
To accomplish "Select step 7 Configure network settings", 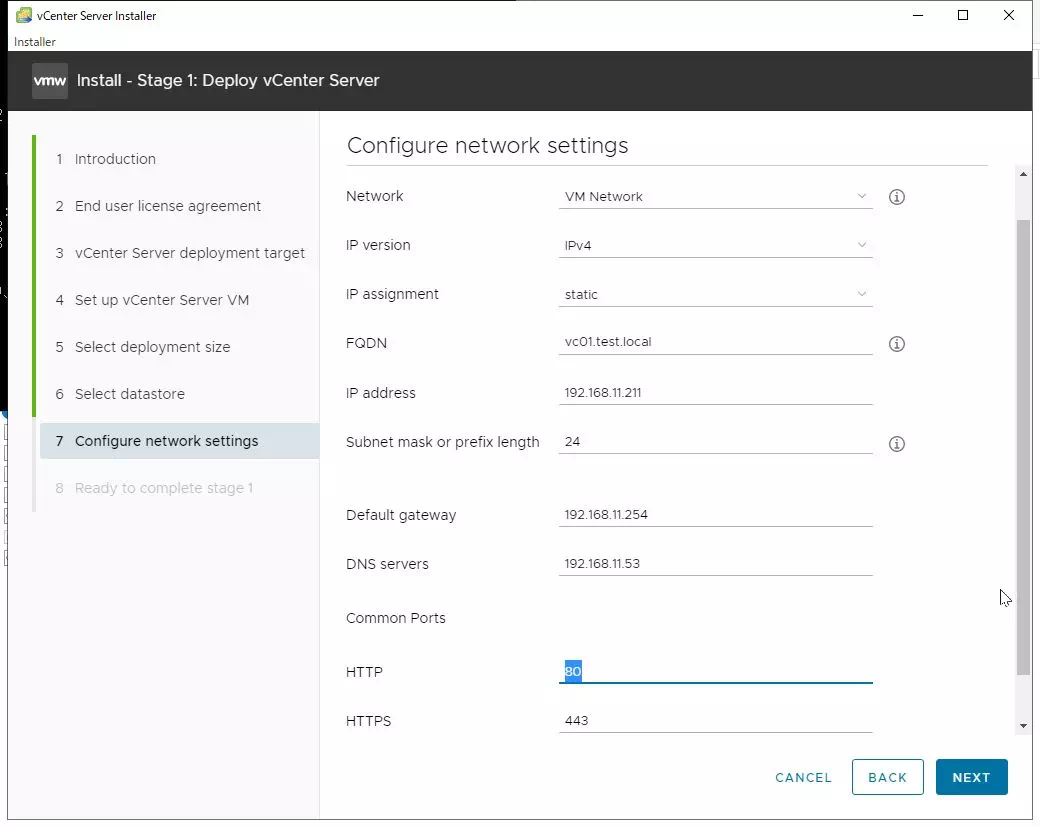I will tap(179, 441).
